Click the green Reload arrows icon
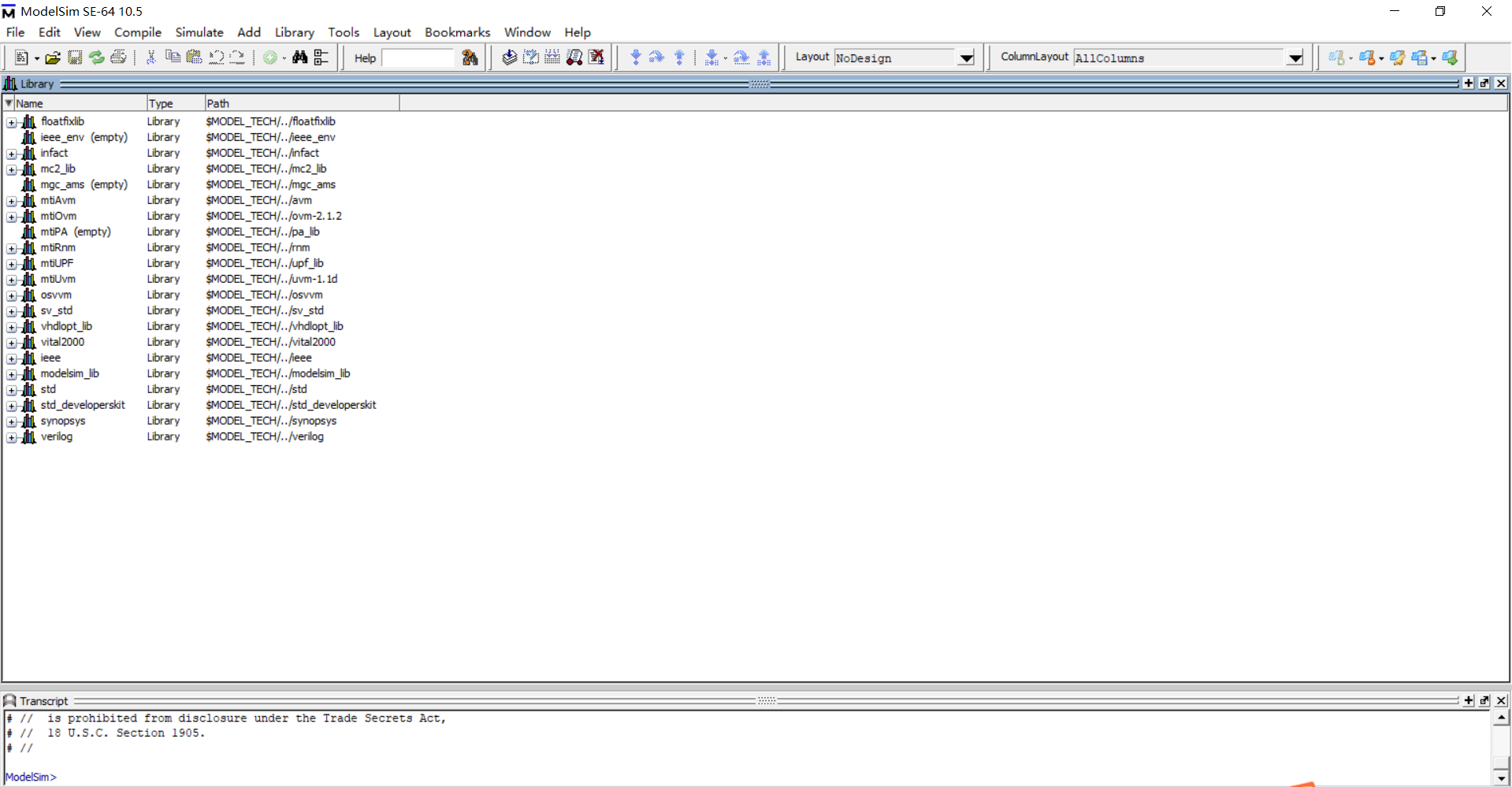Viewport: 1512px width, 787px height. [96, 58]
